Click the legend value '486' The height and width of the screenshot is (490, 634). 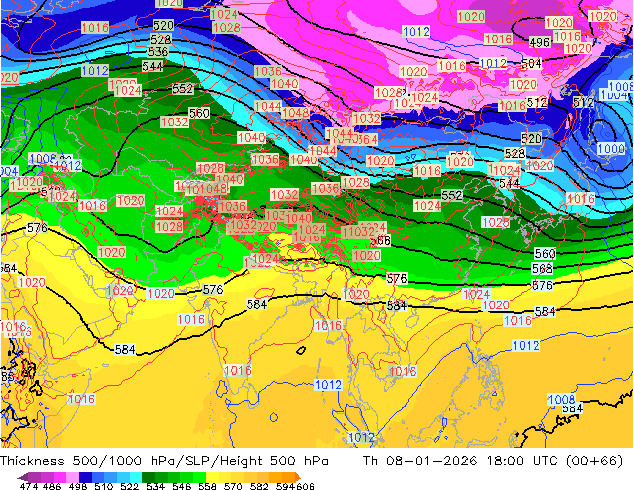pos(52,486)
